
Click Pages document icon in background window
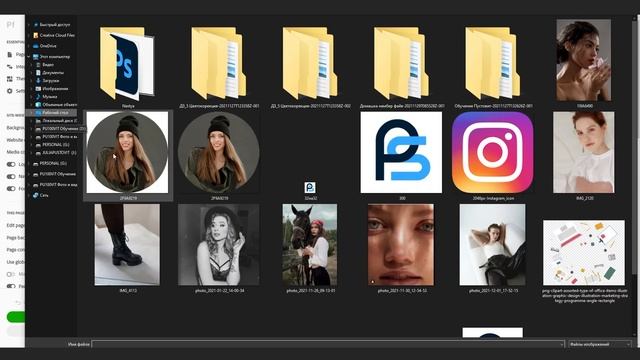[10, 54]
